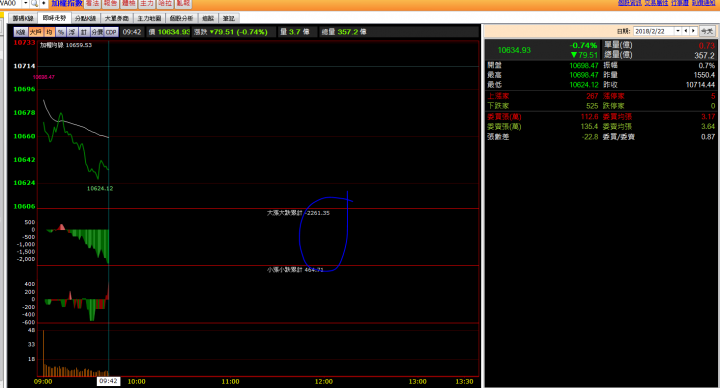Open the 個股資訊 link at top right

click(x=630, y=3)
